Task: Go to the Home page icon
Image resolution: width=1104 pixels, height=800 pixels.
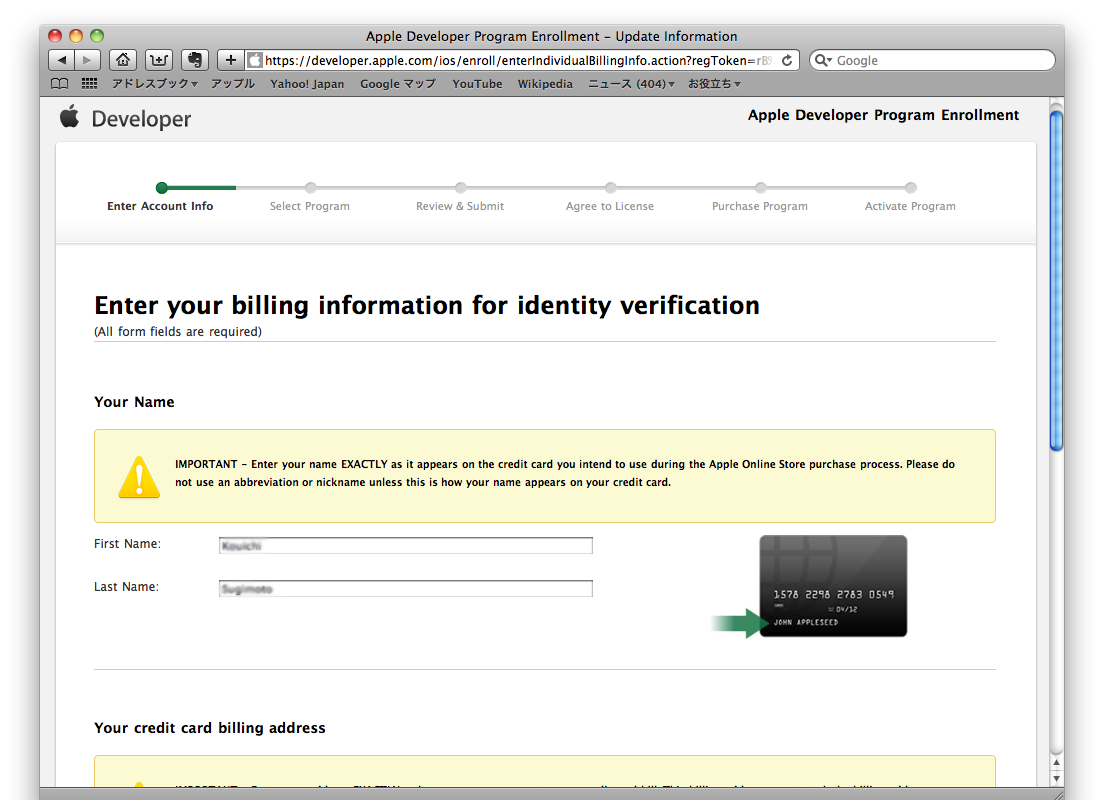Action: tap(122, 60)
